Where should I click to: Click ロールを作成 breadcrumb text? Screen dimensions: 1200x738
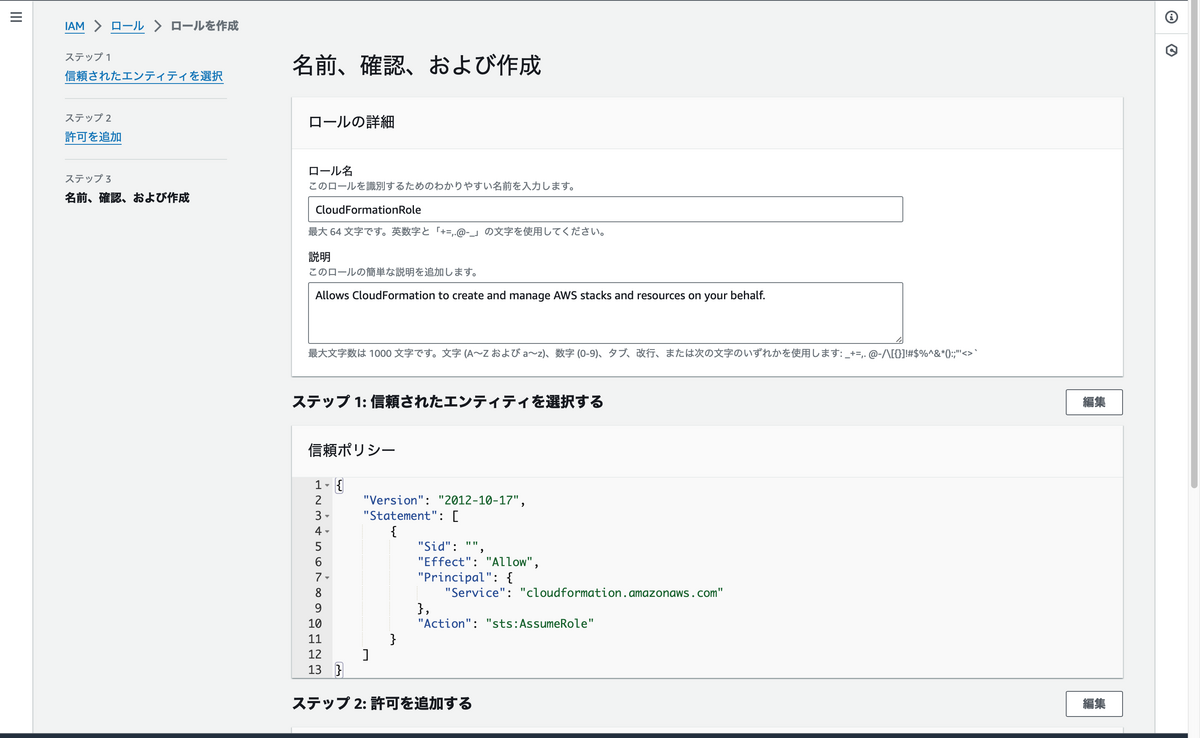click(x=204, y=26)
